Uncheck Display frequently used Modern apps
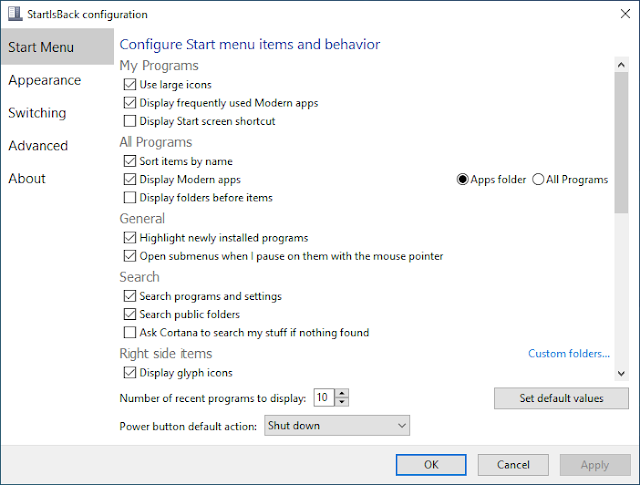Screen dimensions: 640x485 point(130,103)
